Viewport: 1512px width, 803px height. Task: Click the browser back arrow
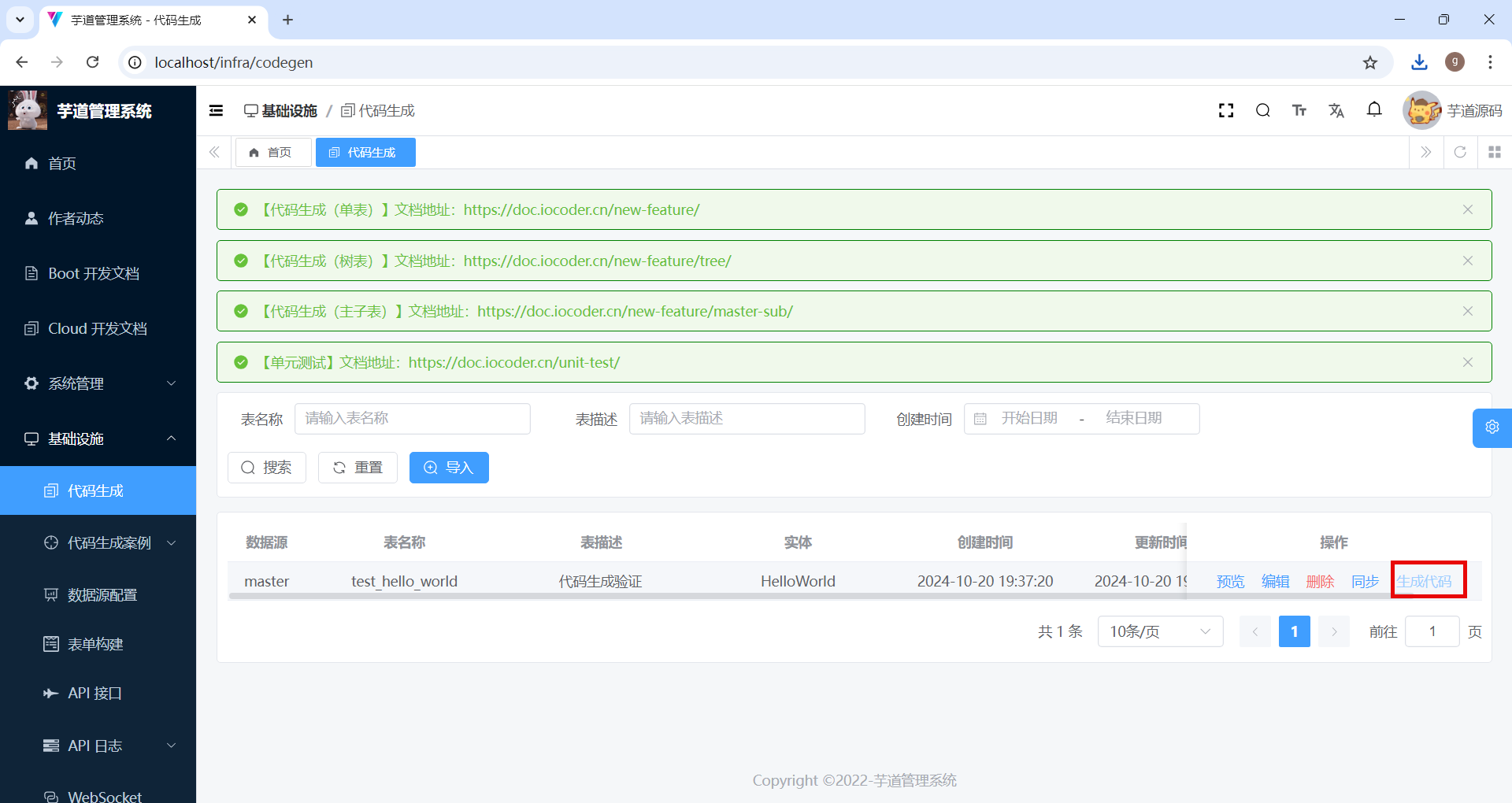[x=22, y=62]
